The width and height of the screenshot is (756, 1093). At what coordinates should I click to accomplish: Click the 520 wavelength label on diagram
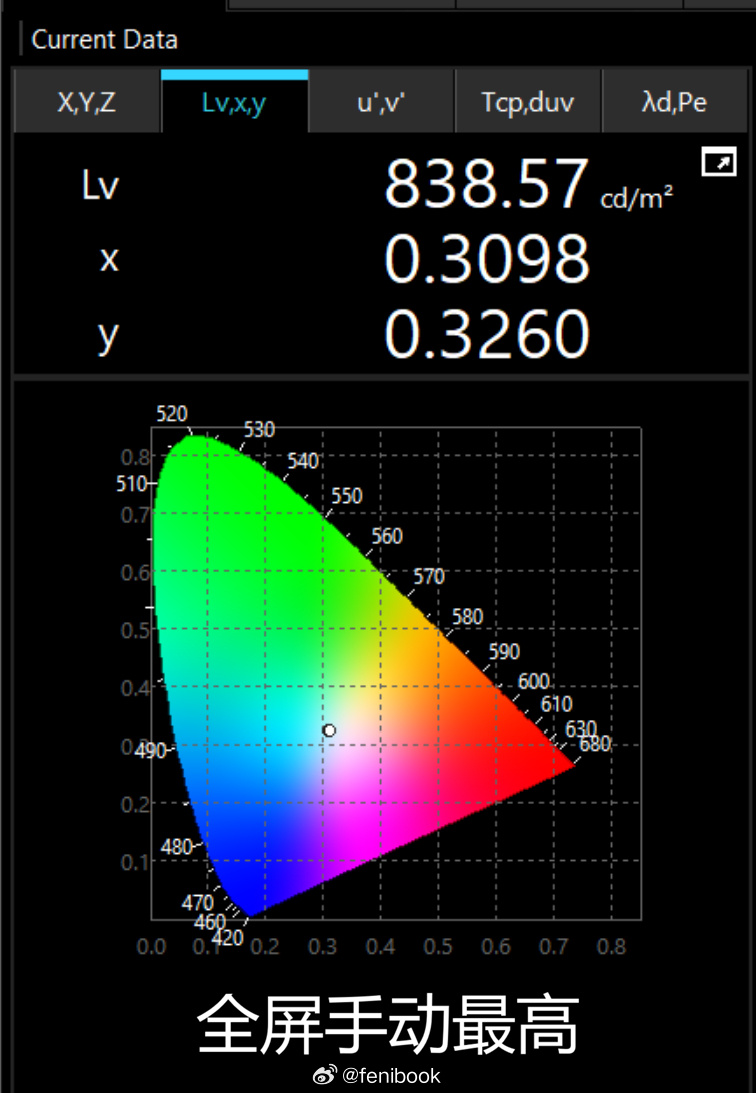coord(171,414)
